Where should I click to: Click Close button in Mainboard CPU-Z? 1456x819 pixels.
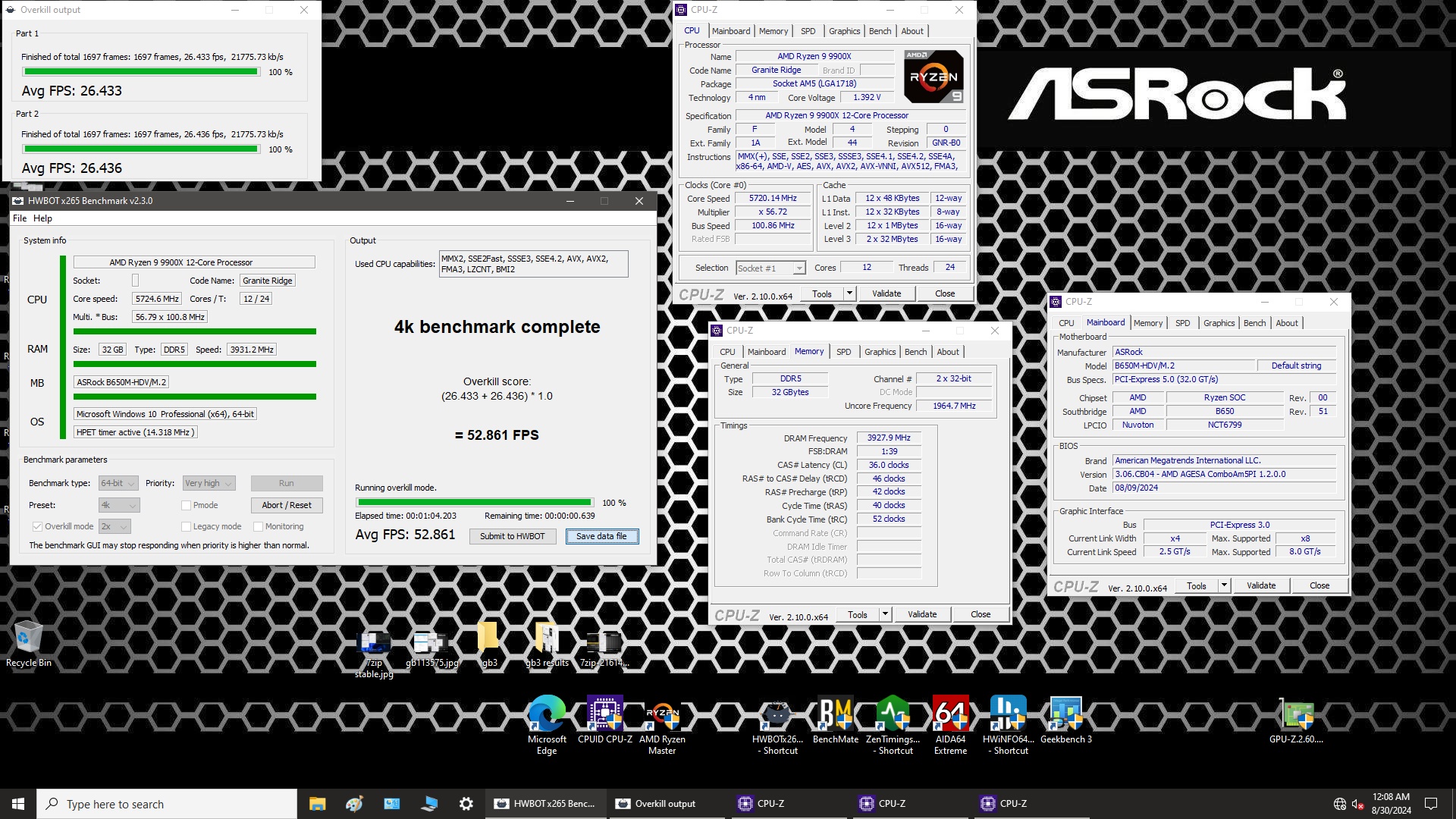[x=1319, y=585]
